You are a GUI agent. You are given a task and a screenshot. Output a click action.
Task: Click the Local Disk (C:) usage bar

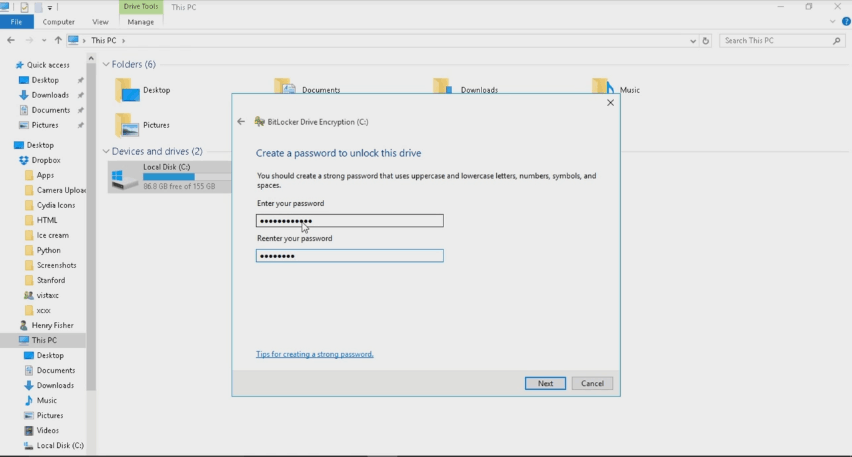187,177
